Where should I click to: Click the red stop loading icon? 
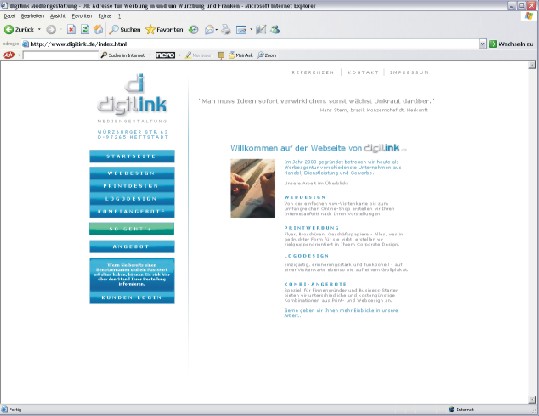coord(71,30)
